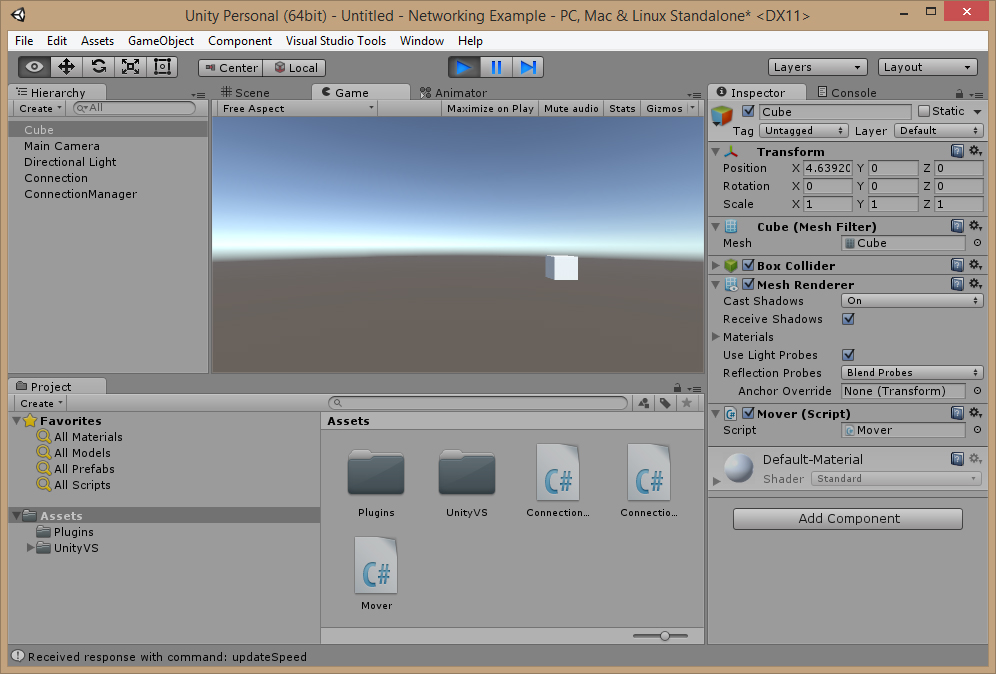
Task: Disable the Mover Script component checkbox
Action: (x=748, y=413)
